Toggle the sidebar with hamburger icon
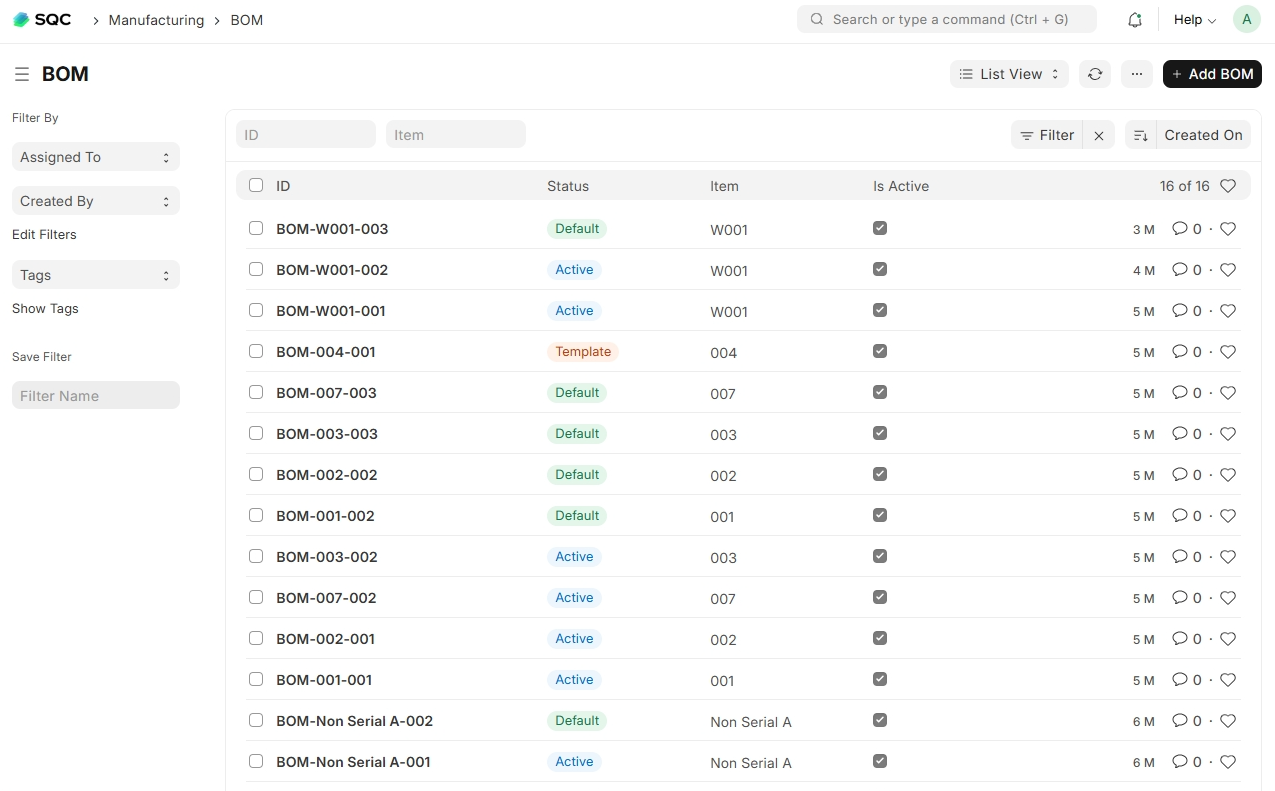Screen dimensions: 1275x791 coord(21,74)
